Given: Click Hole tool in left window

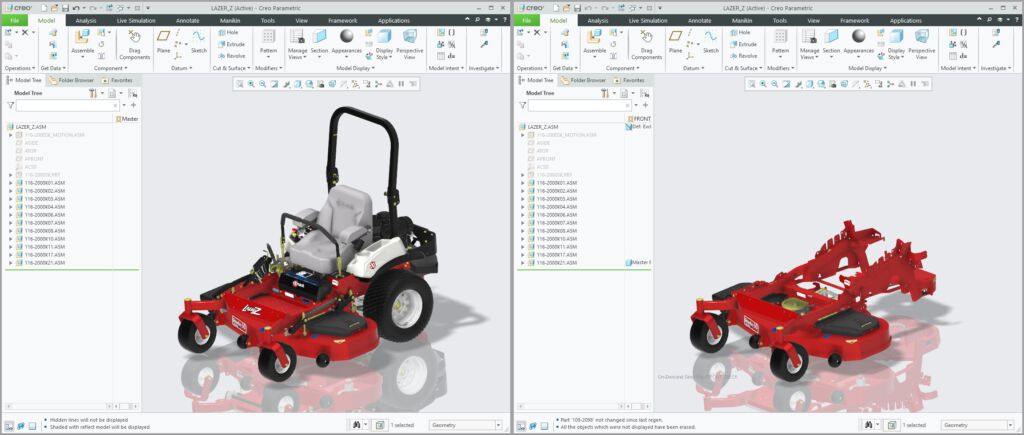Looking at the screenshot, I should (228, 33).
